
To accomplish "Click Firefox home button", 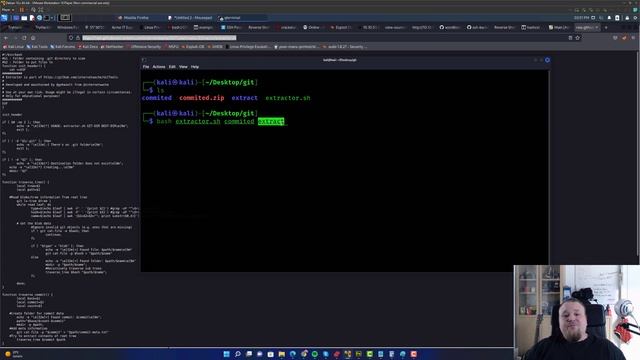I will pos(33,38).
